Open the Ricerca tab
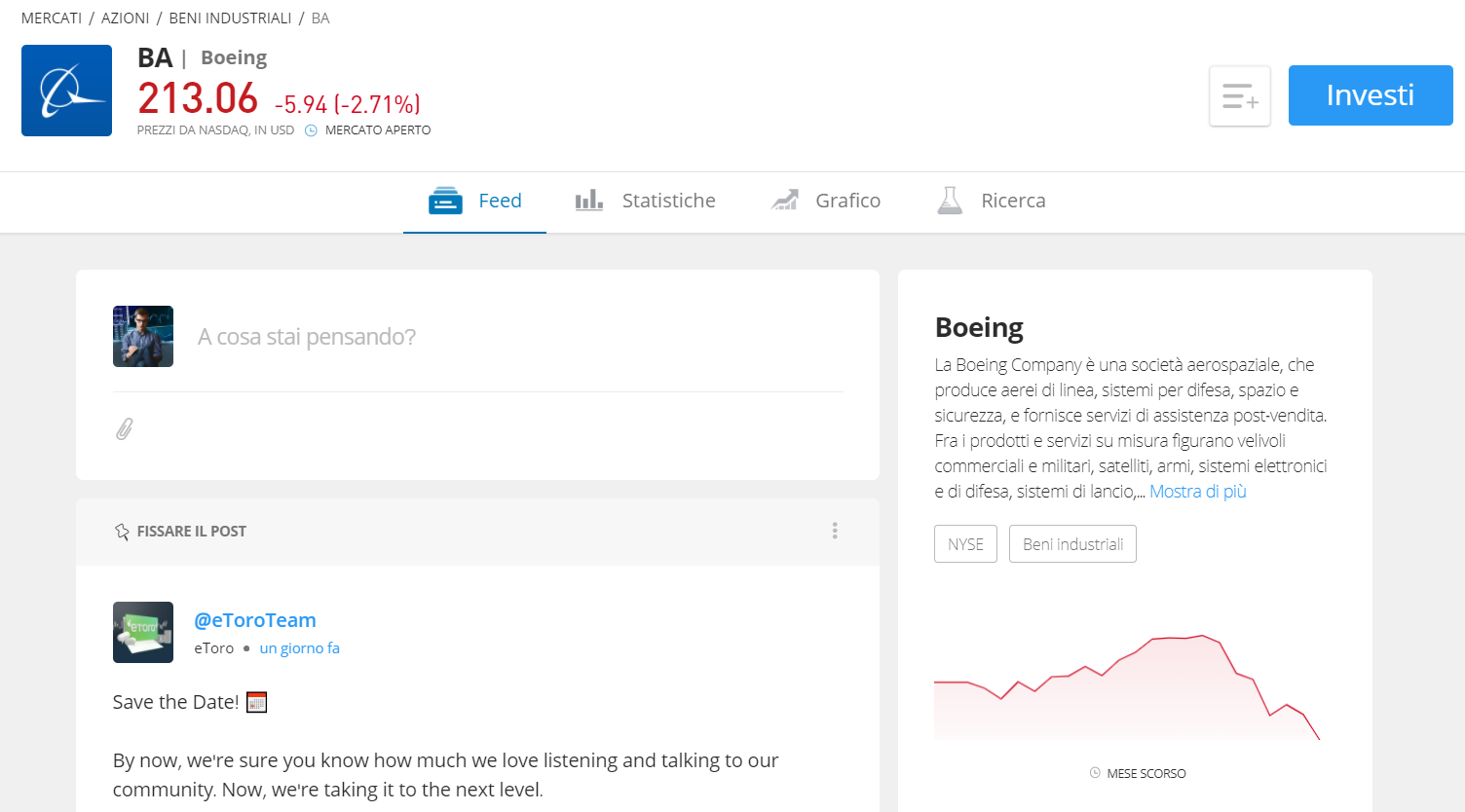 [x=991, y=202]
